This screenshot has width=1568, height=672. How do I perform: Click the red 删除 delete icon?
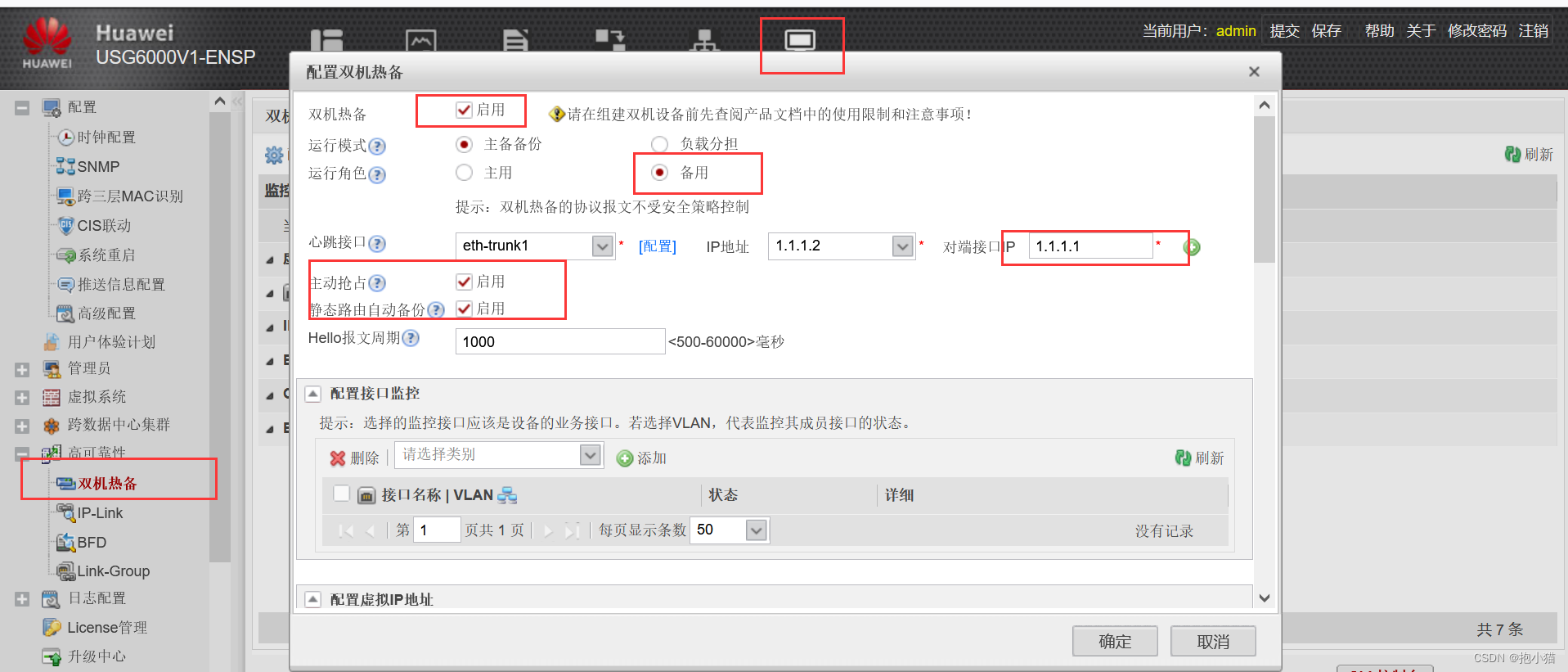coord(338,458)
